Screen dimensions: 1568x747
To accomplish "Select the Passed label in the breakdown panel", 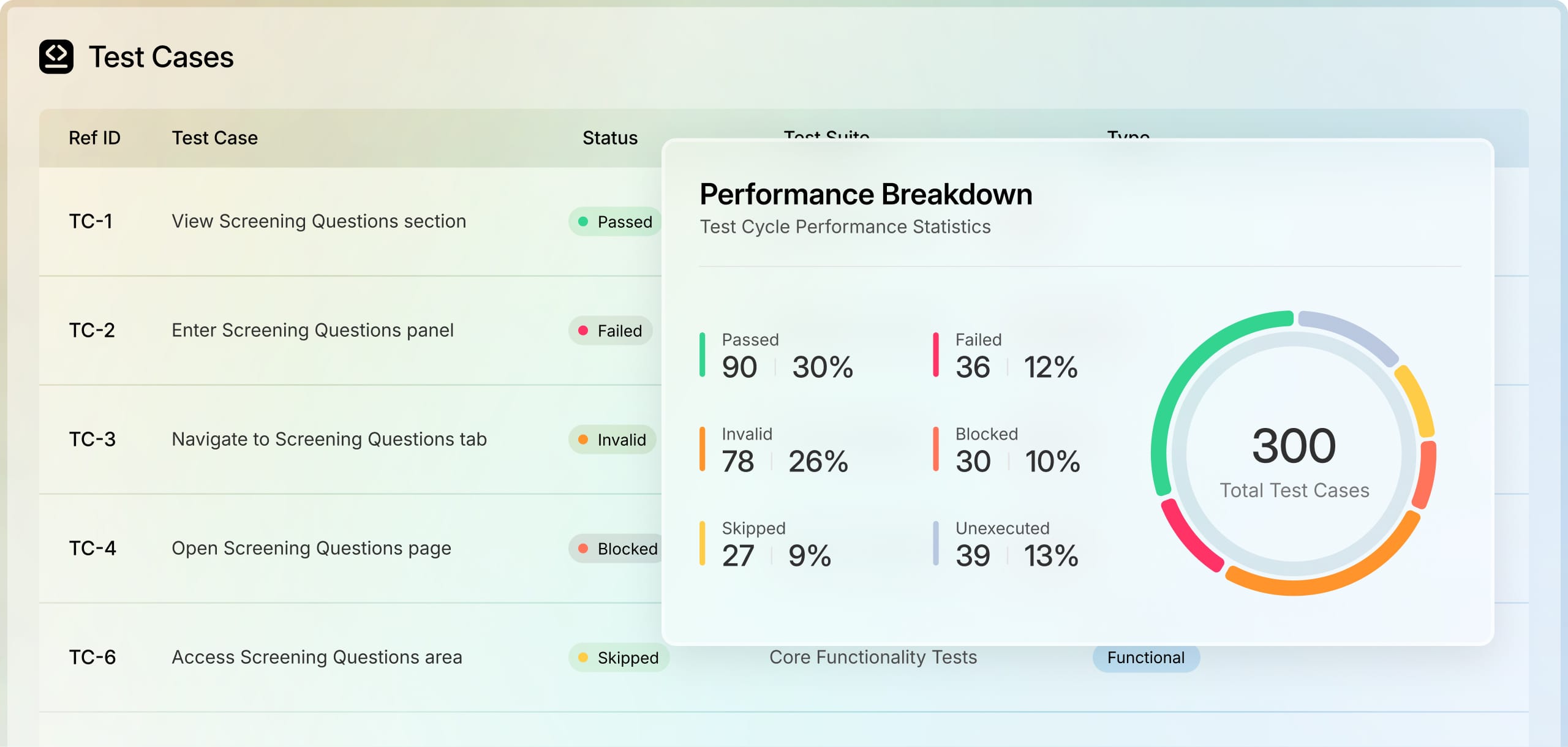I will (750, 340).
